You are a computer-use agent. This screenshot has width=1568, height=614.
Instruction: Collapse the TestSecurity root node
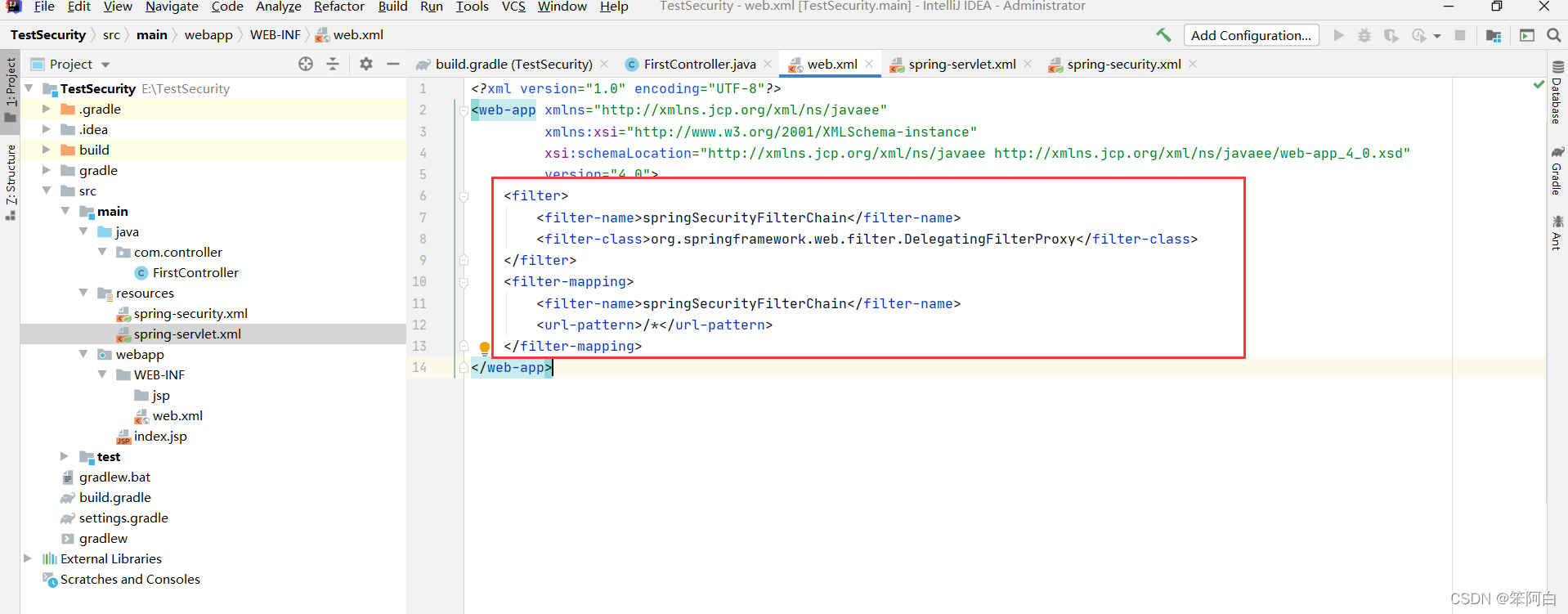pos(29,88)
